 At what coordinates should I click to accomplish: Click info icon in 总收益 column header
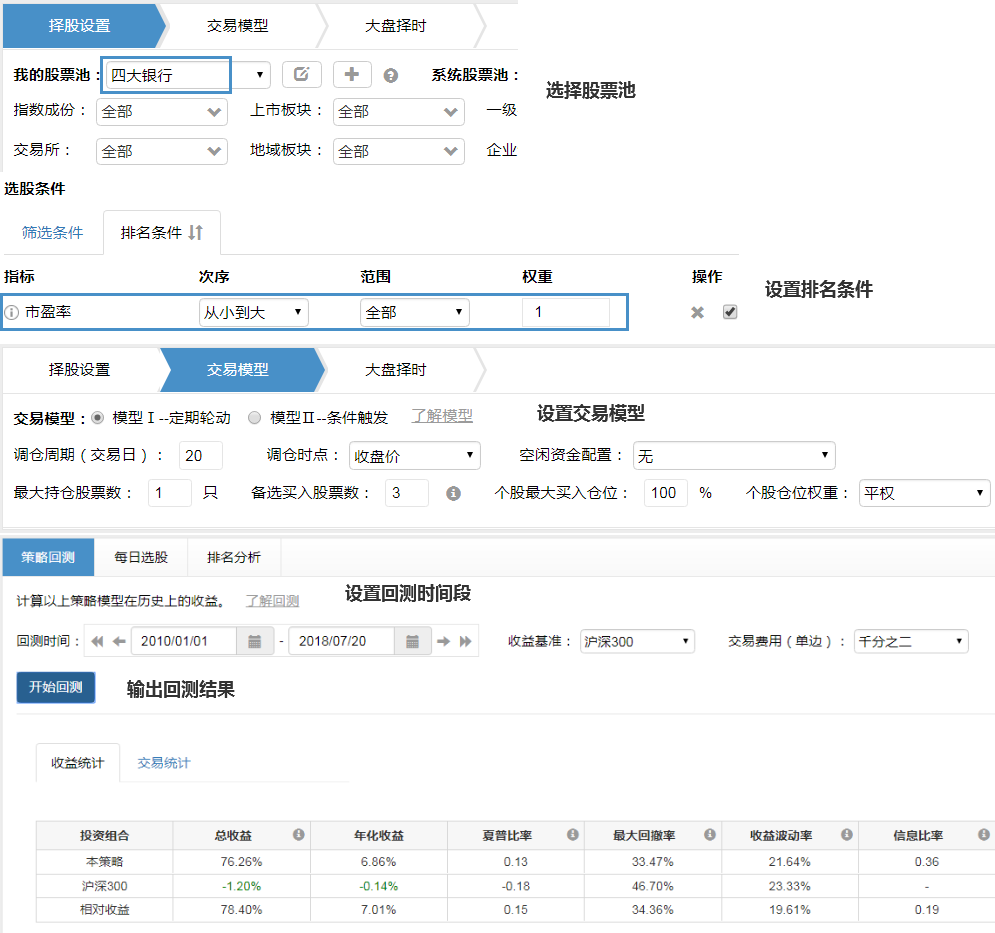point(298,835)
